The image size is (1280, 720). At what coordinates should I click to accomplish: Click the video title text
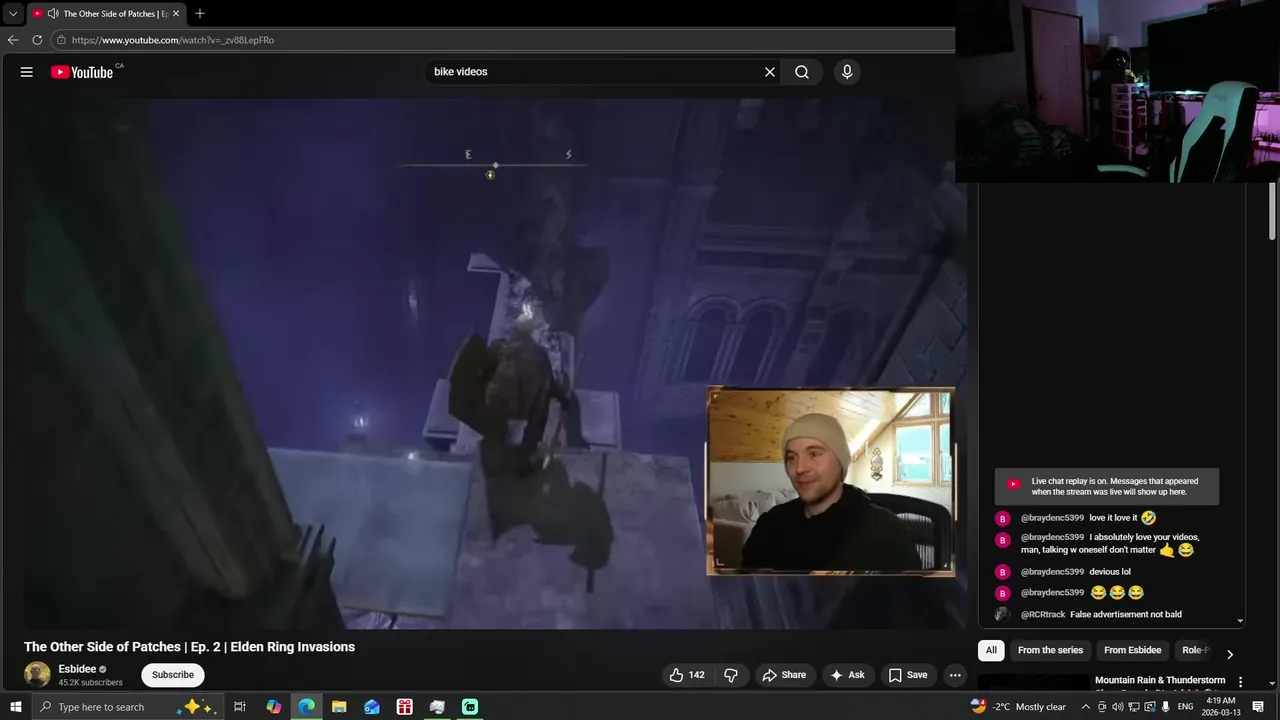pyautogui.click(x=189, y=647)
